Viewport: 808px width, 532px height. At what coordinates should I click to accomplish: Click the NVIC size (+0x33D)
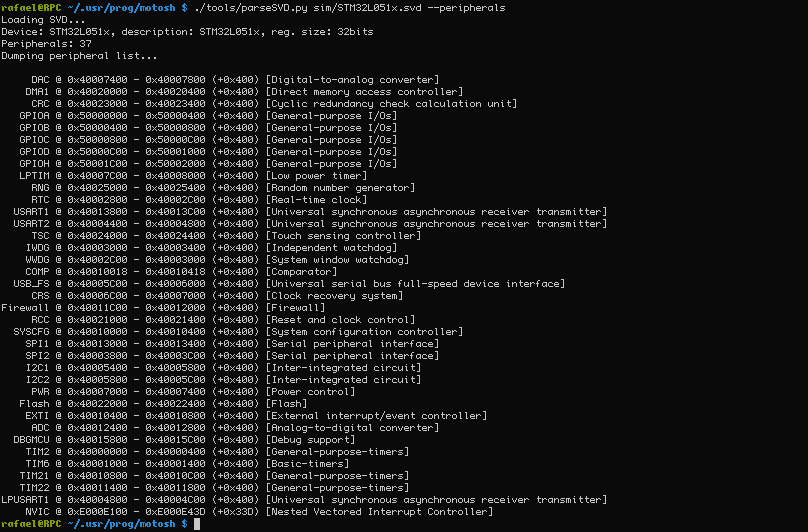coord(235,511)
